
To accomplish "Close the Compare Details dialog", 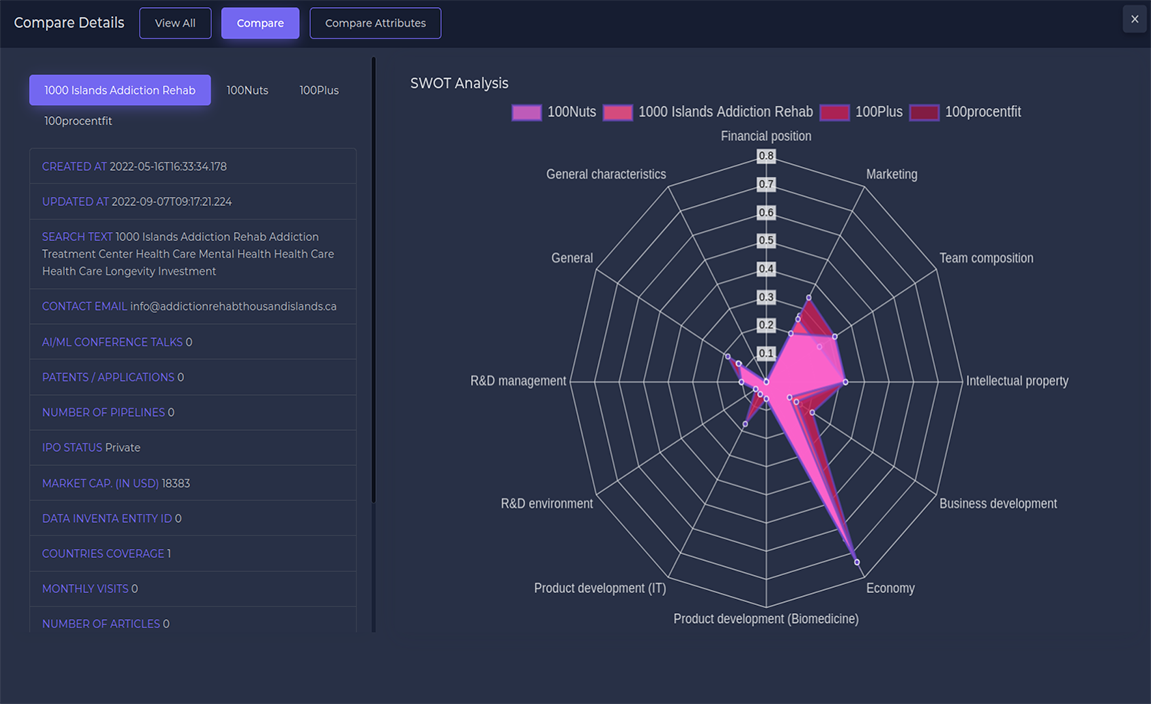I will [x=1134, y=19].
